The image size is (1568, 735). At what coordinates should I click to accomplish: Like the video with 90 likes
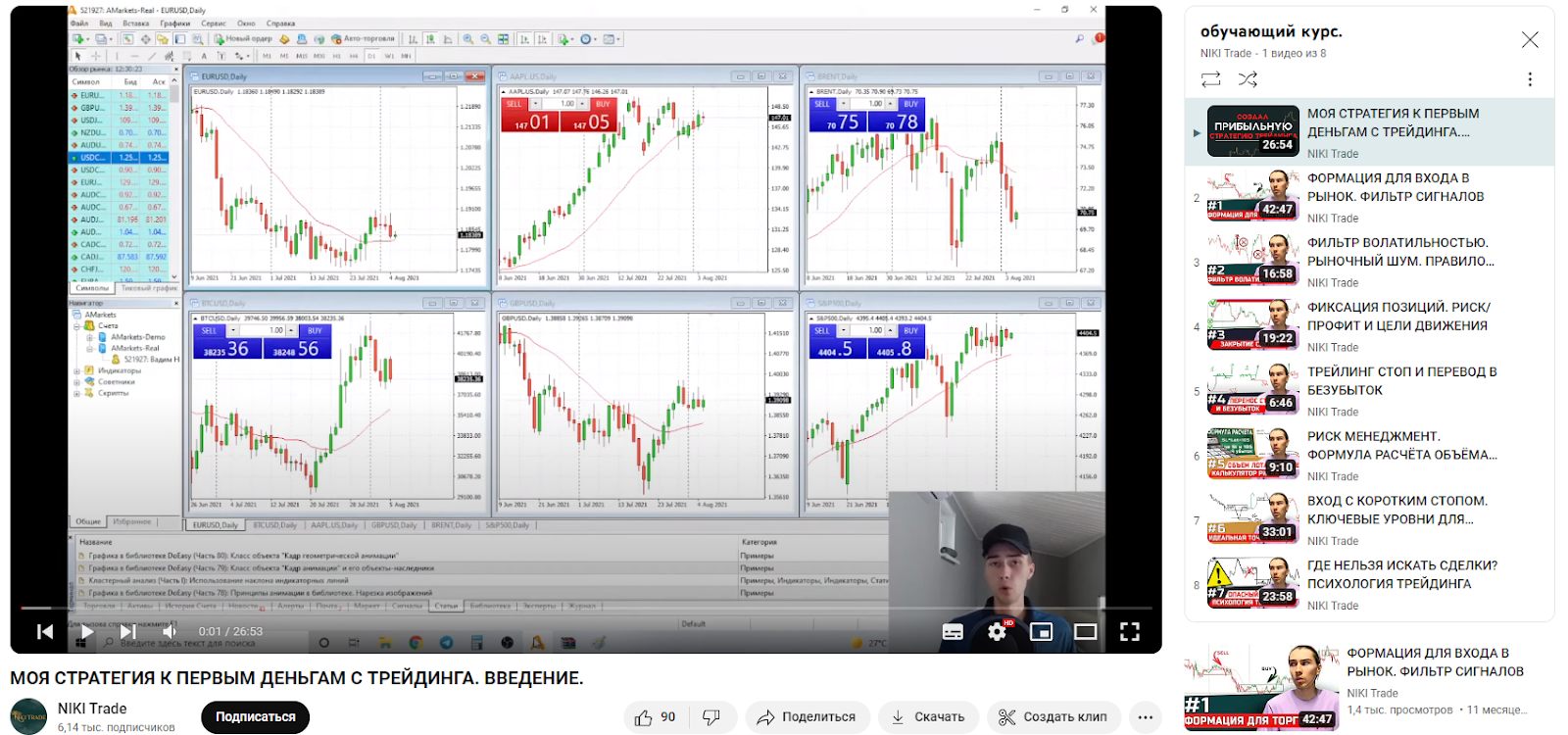coord(656,717)
